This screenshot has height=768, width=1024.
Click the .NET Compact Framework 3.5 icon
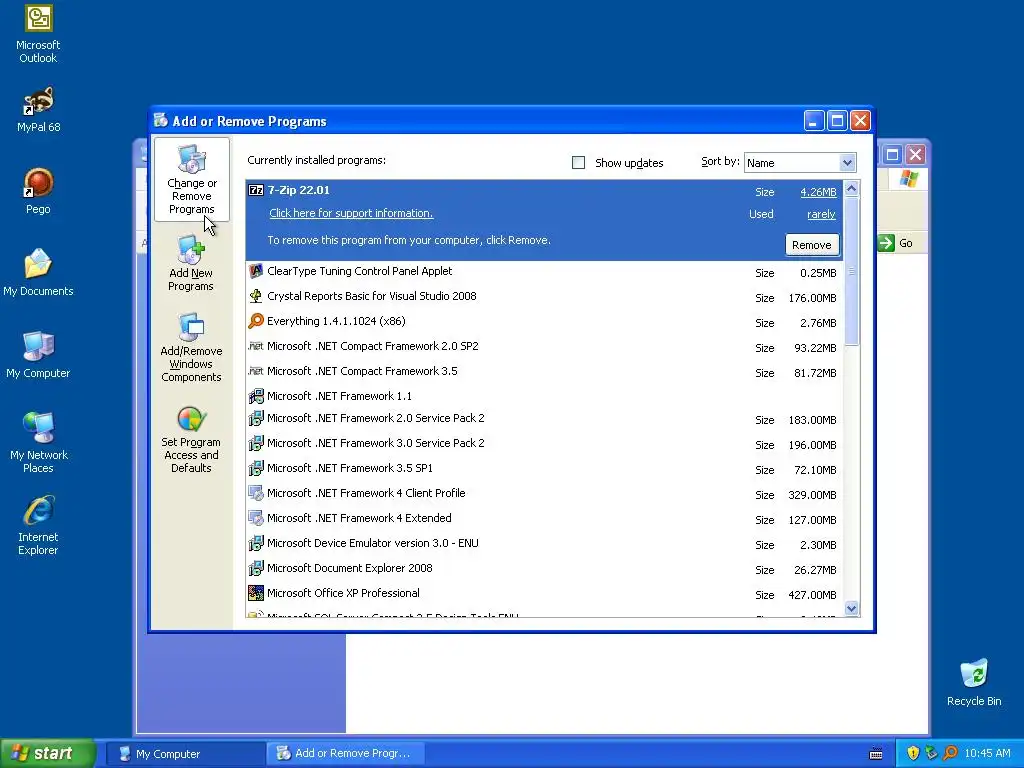pyautogui.click(x=256, y=371)
